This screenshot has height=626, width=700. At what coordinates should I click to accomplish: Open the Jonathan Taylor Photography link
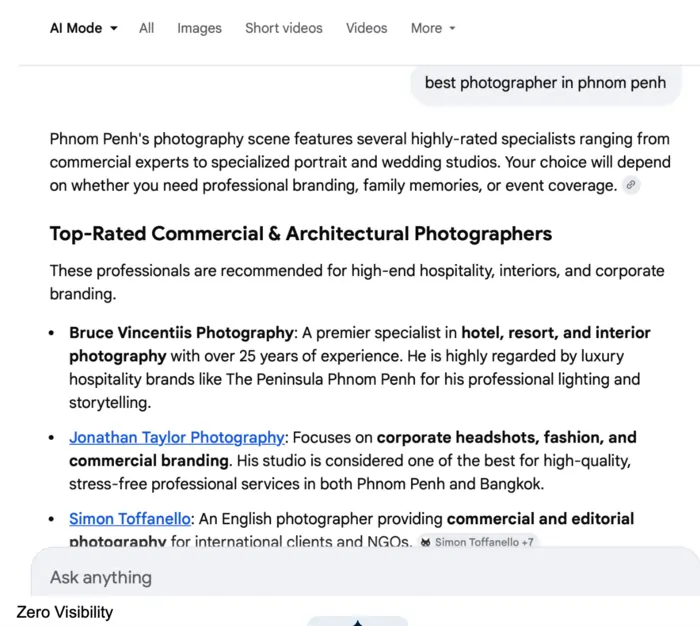pyautogui.click(x=177, y=437)
